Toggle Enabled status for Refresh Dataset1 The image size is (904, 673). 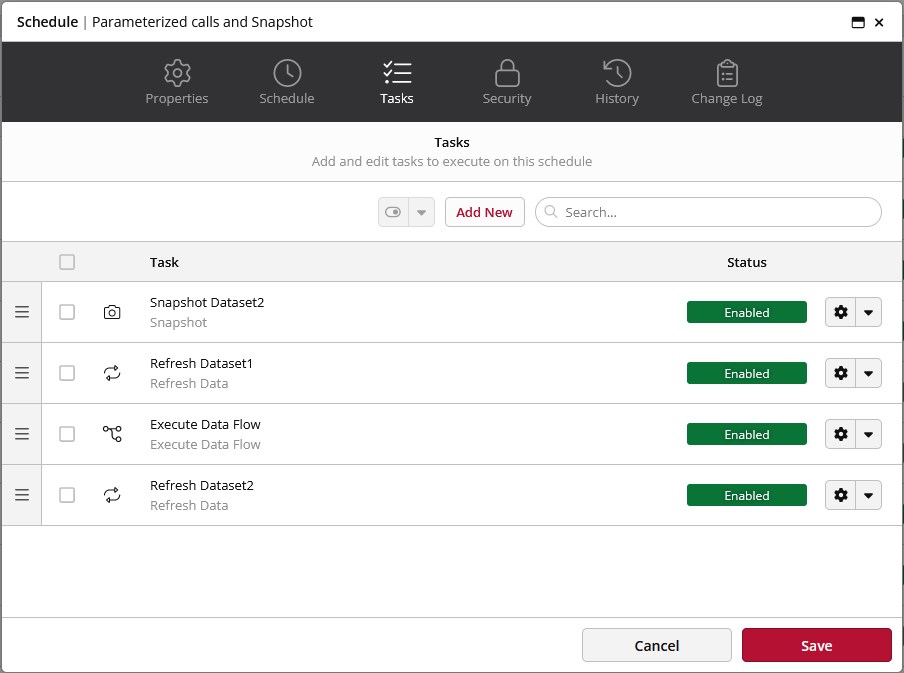(747, 373)
